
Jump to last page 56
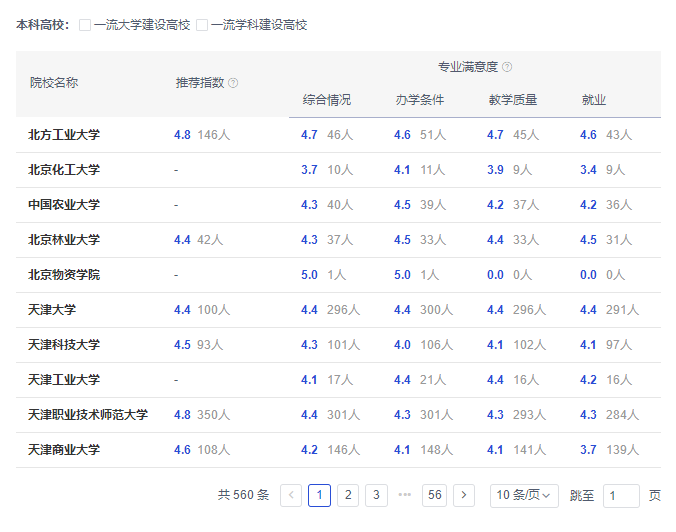435,495
